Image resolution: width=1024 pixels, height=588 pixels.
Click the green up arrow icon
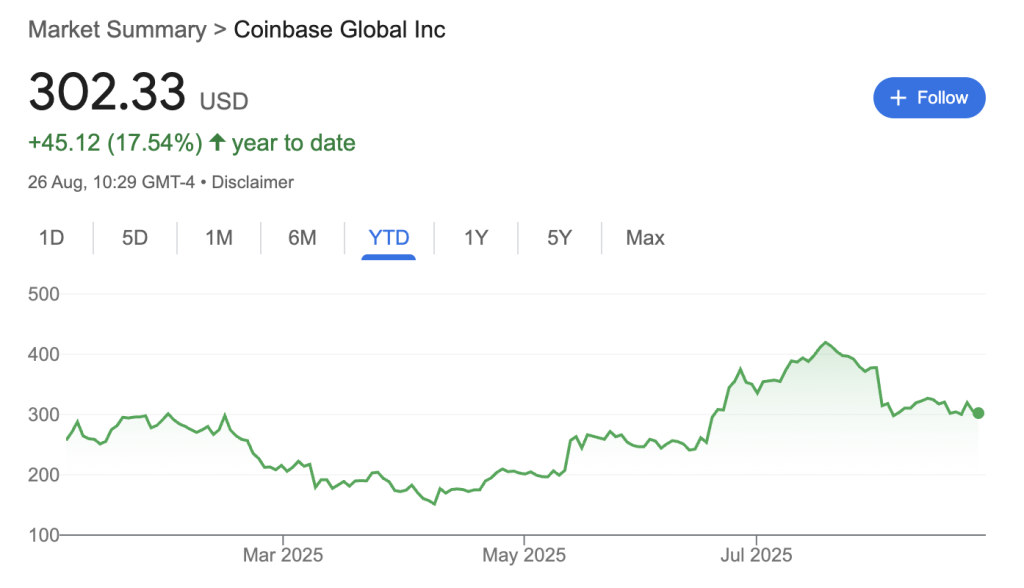tap(217, 142)
